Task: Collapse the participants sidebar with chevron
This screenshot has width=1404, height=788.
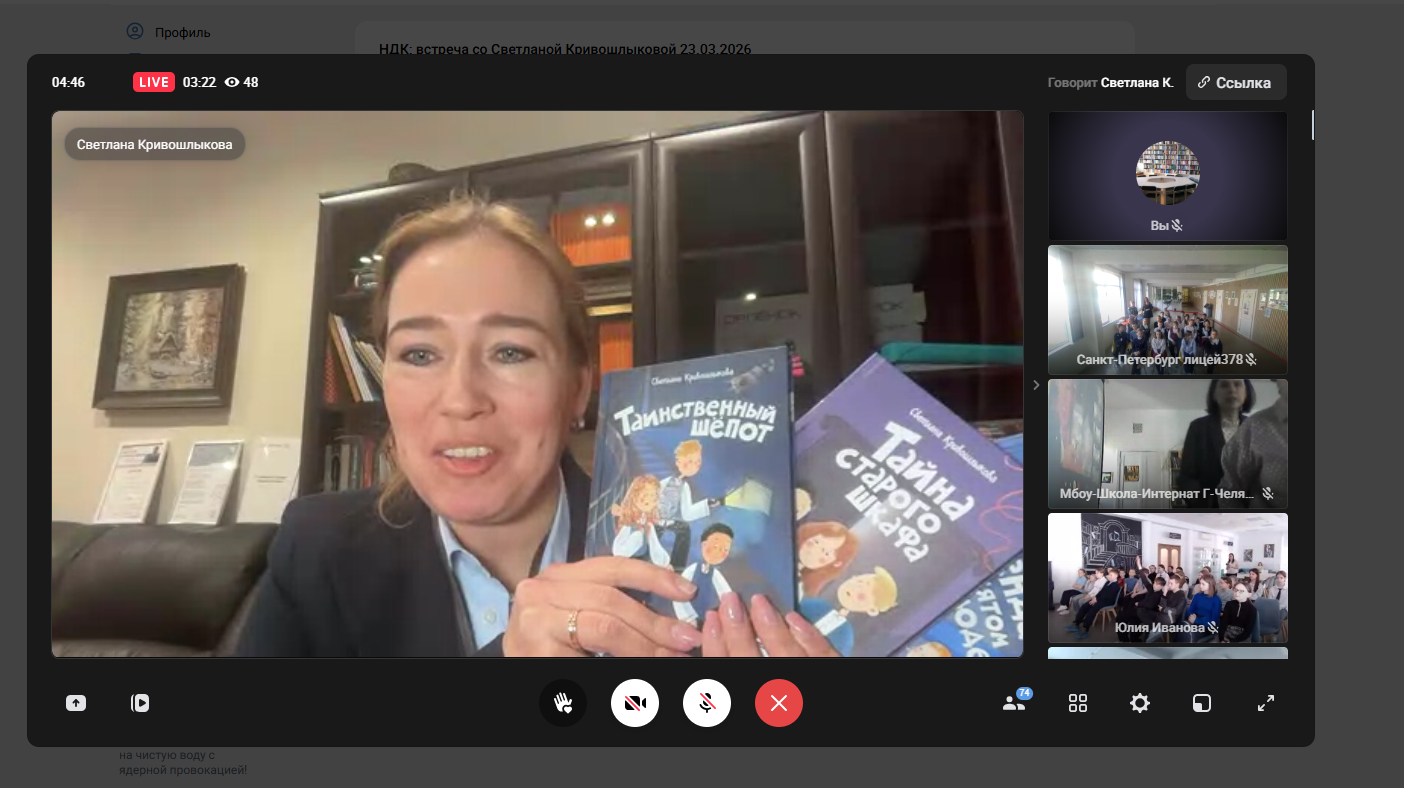Action: 1036,385
